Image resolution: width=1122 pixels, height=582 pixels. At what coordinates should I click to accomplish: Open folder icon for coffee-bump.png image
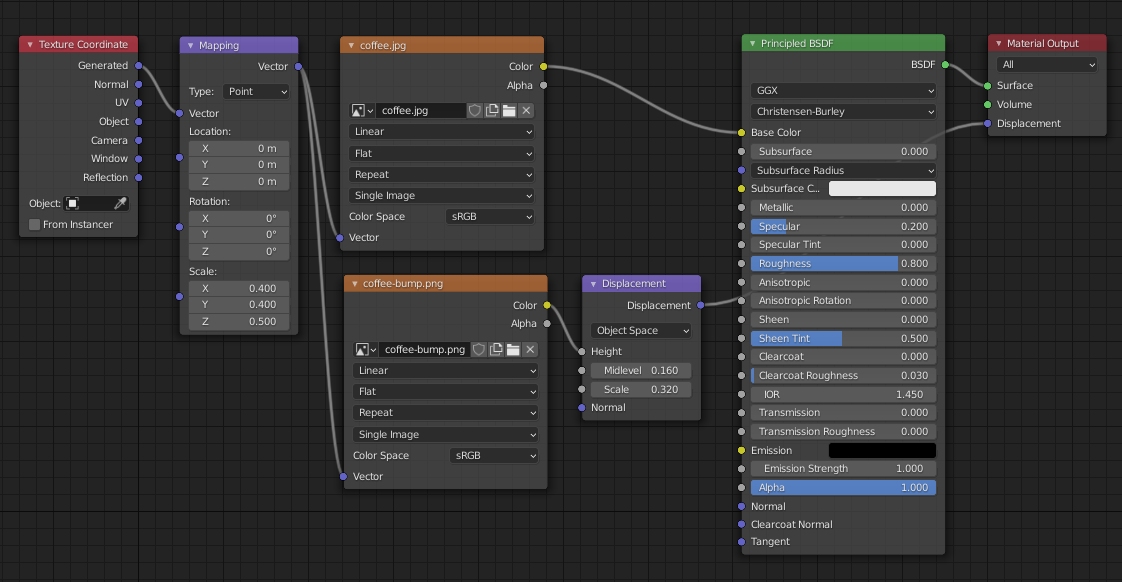(513, 349)
